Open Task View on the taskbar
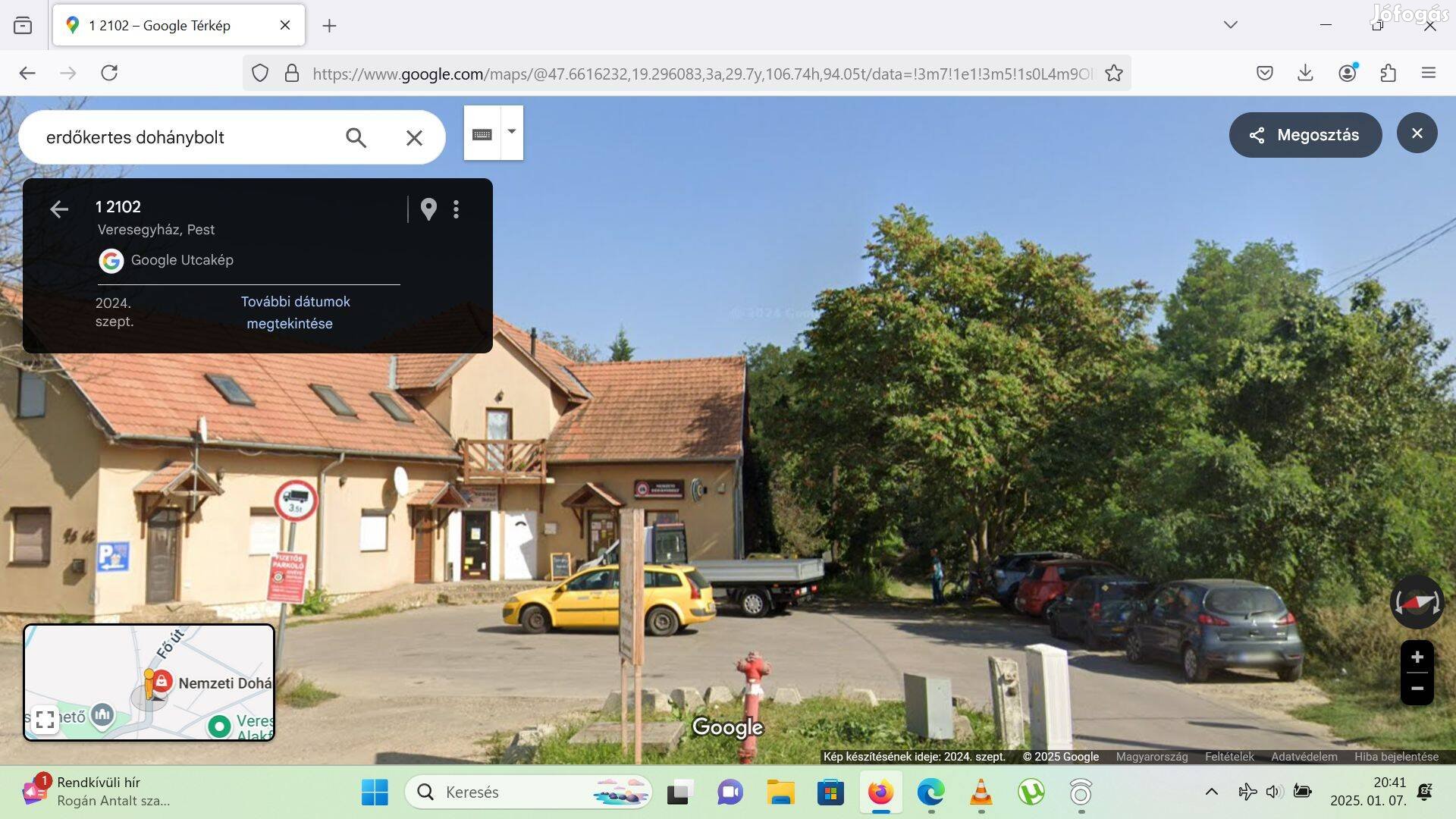This screenshot has width=1456, height=819. (679, 792)
